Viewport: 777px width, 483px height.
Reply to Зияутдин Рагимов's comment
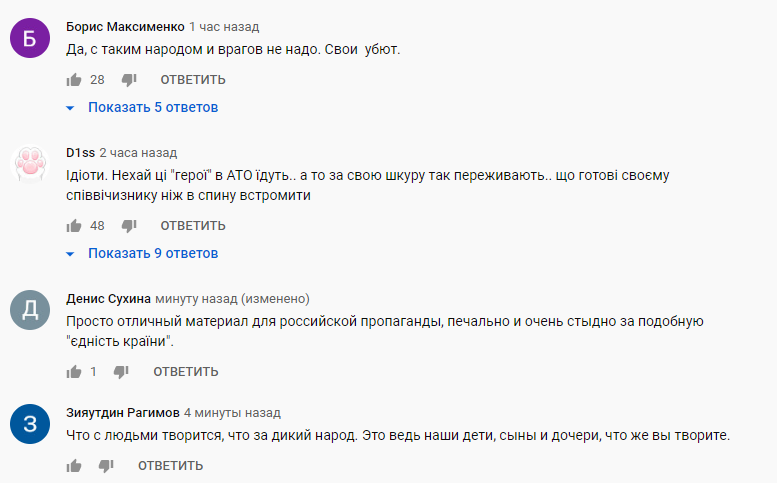(x=171, y=466)
